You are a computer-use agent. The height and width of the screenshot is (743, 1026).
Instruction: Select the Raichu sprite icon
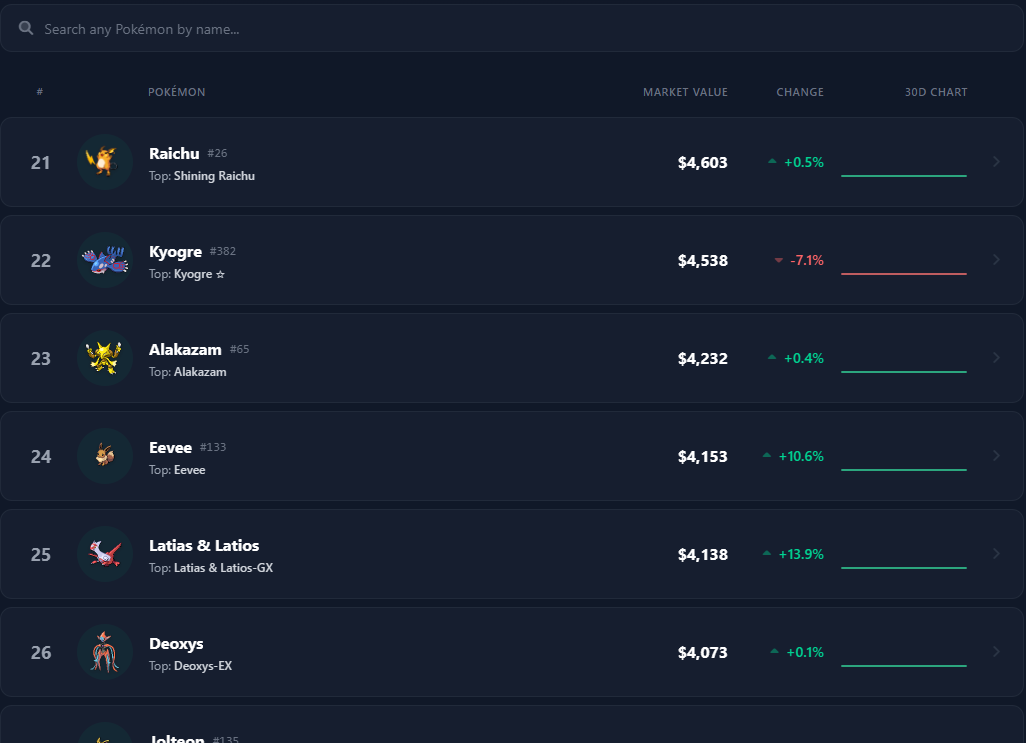(105, 162)
